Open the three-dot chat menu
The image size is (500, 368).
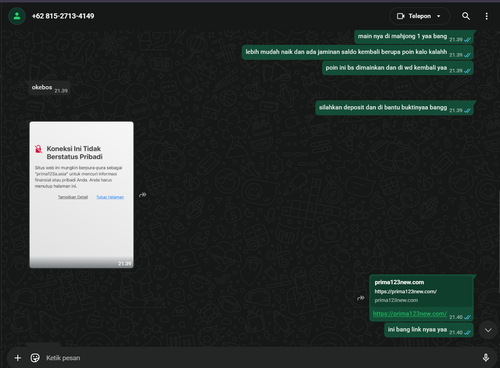[486, 16]
